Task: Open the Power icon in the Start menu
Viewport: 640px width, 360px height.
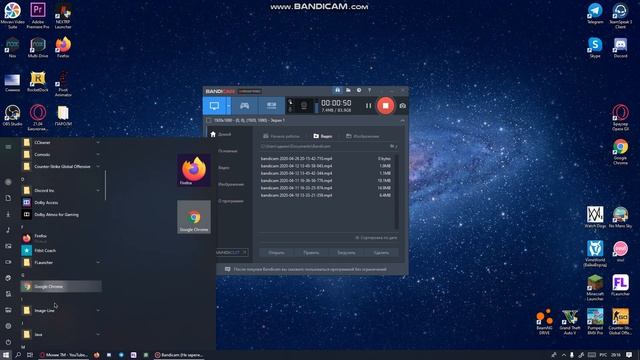Action: (8, 342)
